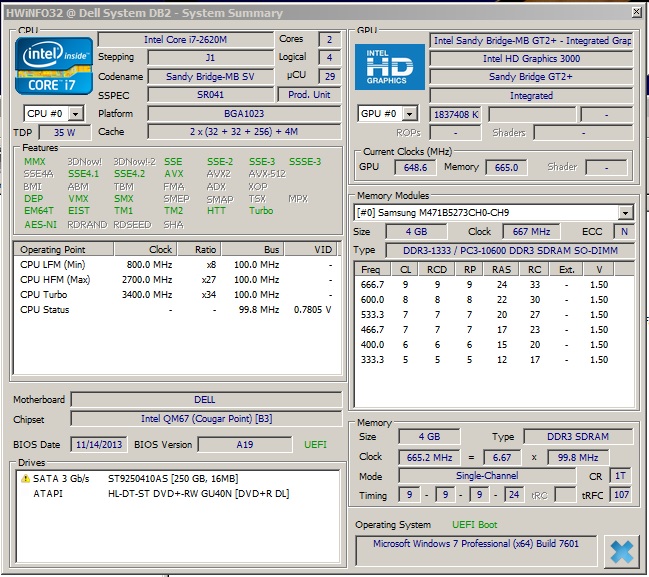The image size is (649, 577).
Task: Click the Intel Core i7 logo
Action: (x=54, y=66)
